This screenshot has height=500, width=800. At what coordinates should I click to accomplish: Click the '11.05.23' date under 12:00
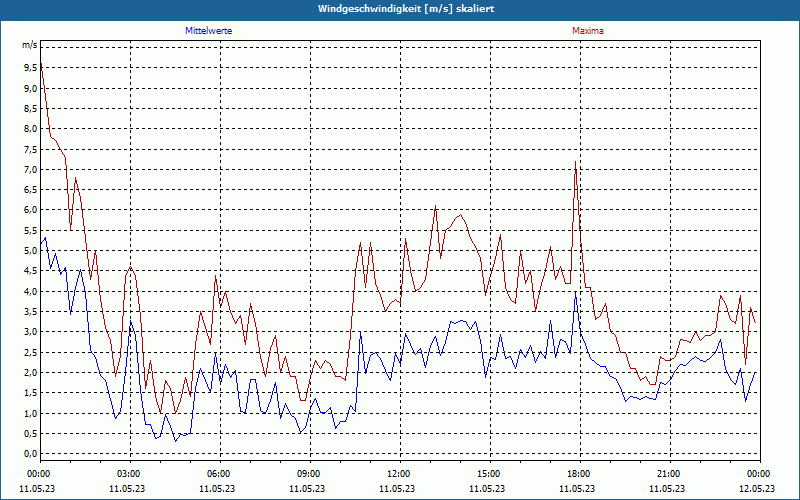click(397, 488)
